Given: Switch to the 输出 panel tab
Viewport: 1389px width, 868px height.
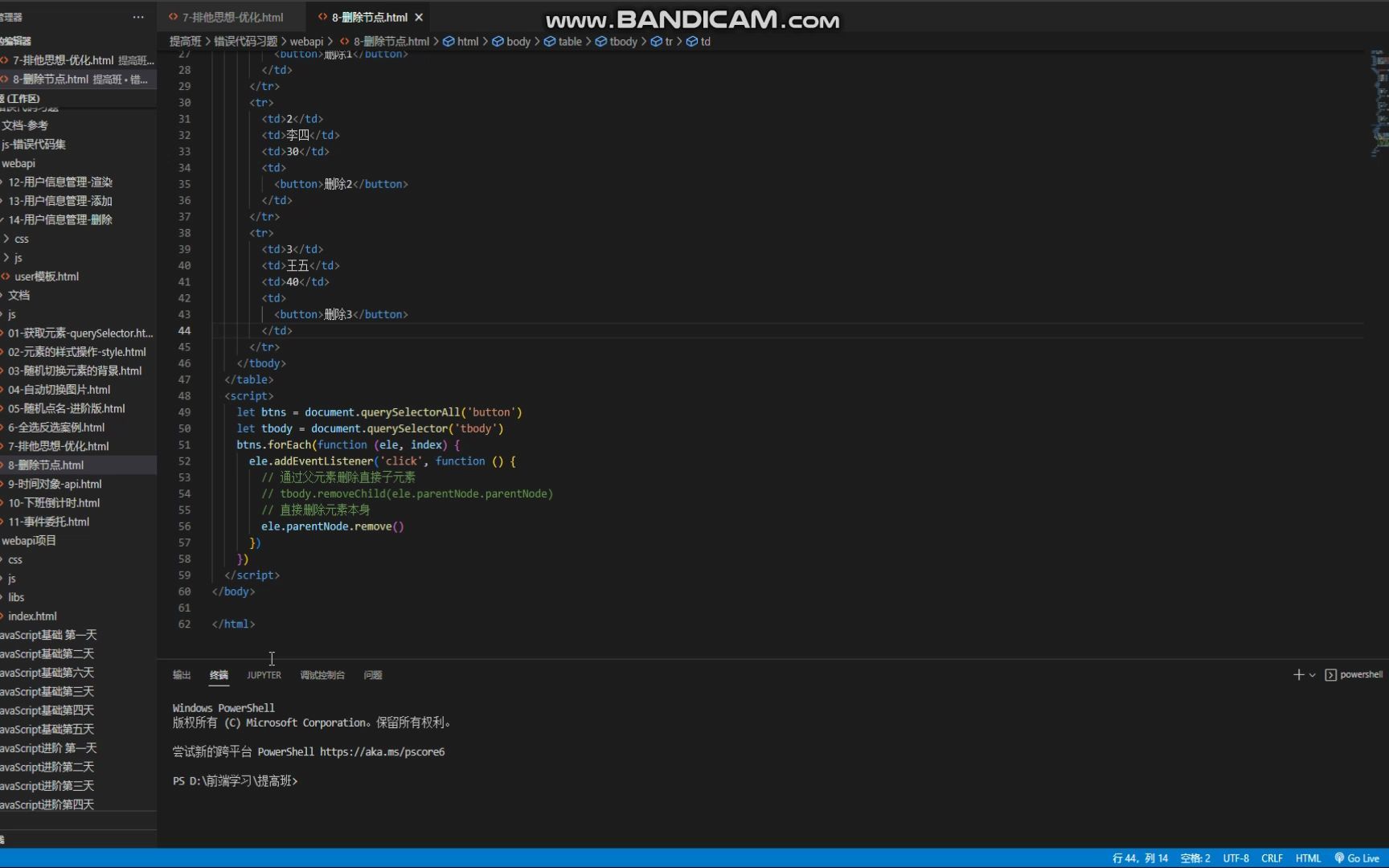Looking at the screenshot, I should click(x=182, y=675).
